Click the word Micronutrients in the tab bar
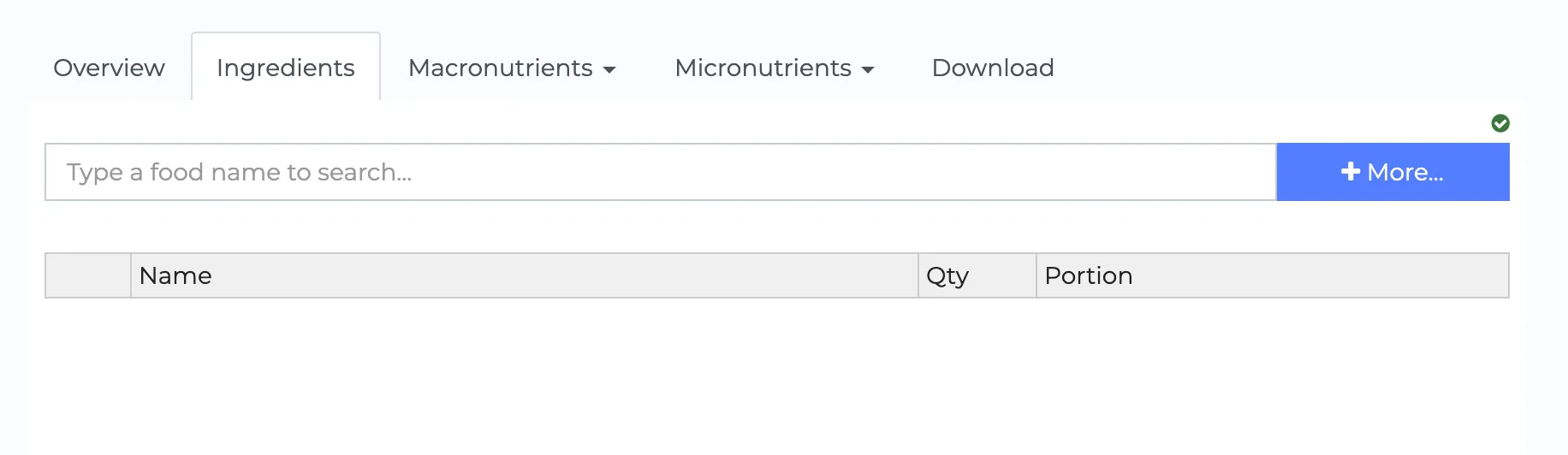Screen dimensions: 1568x455 coord(763,68)
